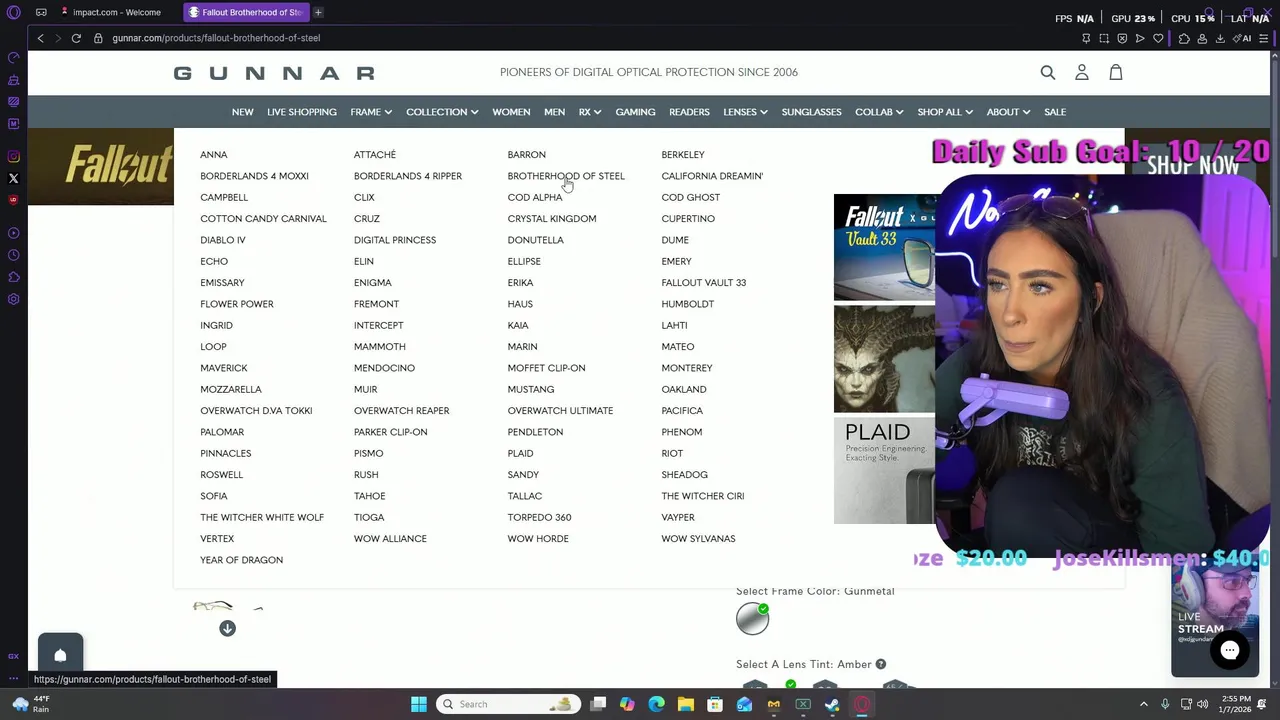Open the SUNGLASSES menu item
The height and width of the screenshot is (720, 1280).
pos(811,112)
